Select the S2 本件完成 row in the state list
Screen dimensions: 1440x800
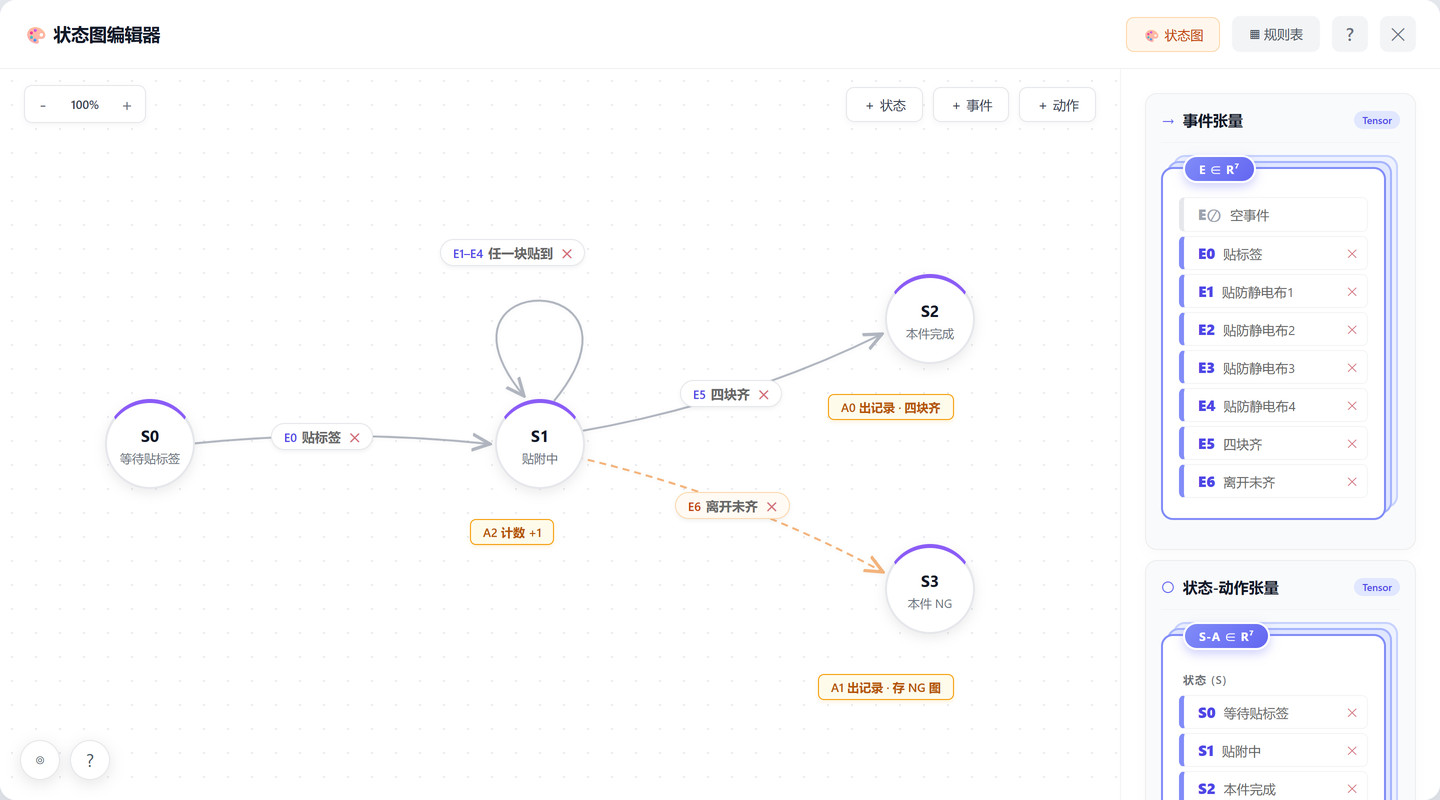[x=1273, y=787]
